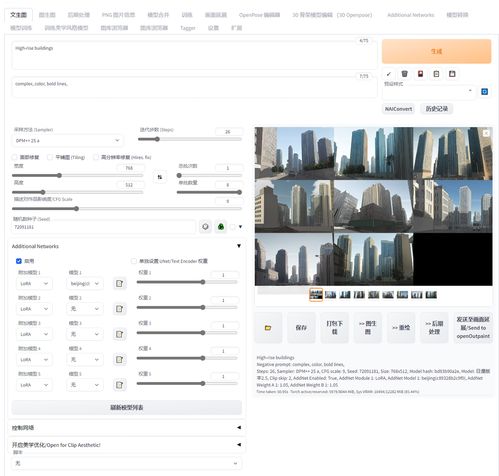Enable the Tiling checkbox

click(x=50, y=157)
